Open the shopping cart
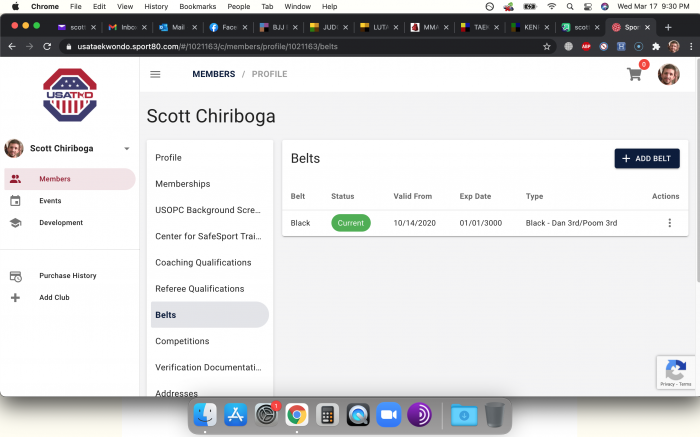Viewport: 700px width, 437px height. [x=634, y=74]
